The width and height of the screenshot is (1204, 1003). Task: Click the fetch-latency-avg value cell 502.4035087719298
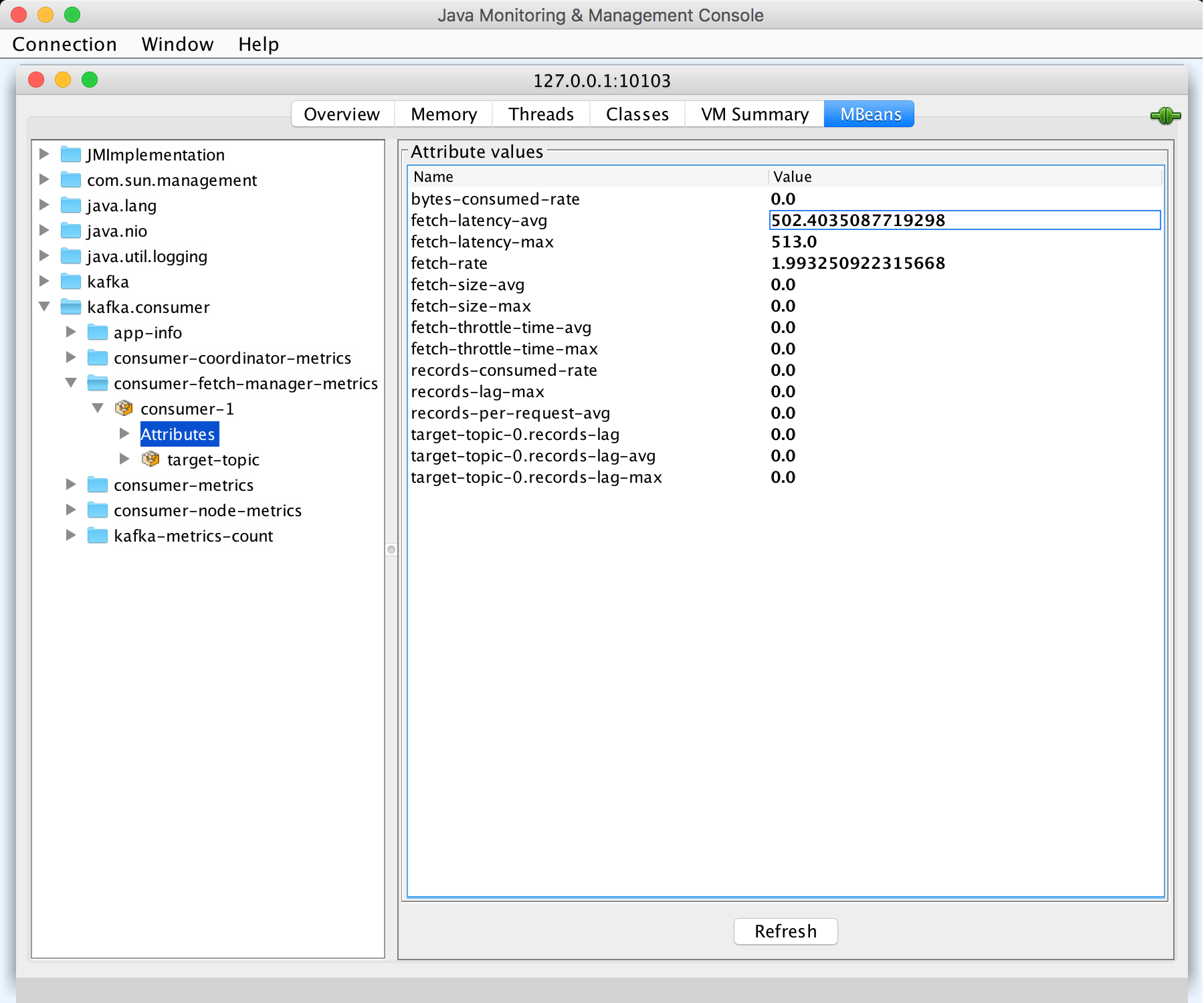click(x=965, y=220)
